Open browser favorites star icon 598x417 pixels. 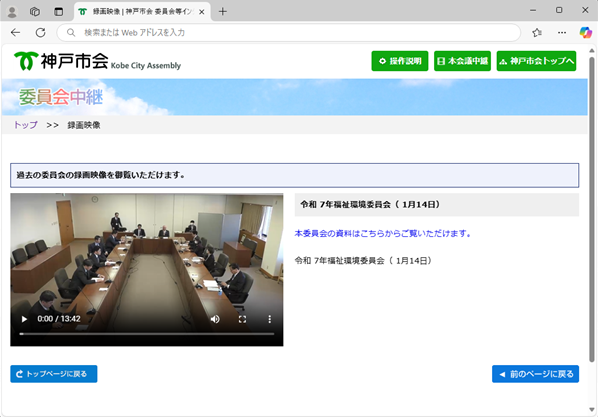(x=537, y=33)
